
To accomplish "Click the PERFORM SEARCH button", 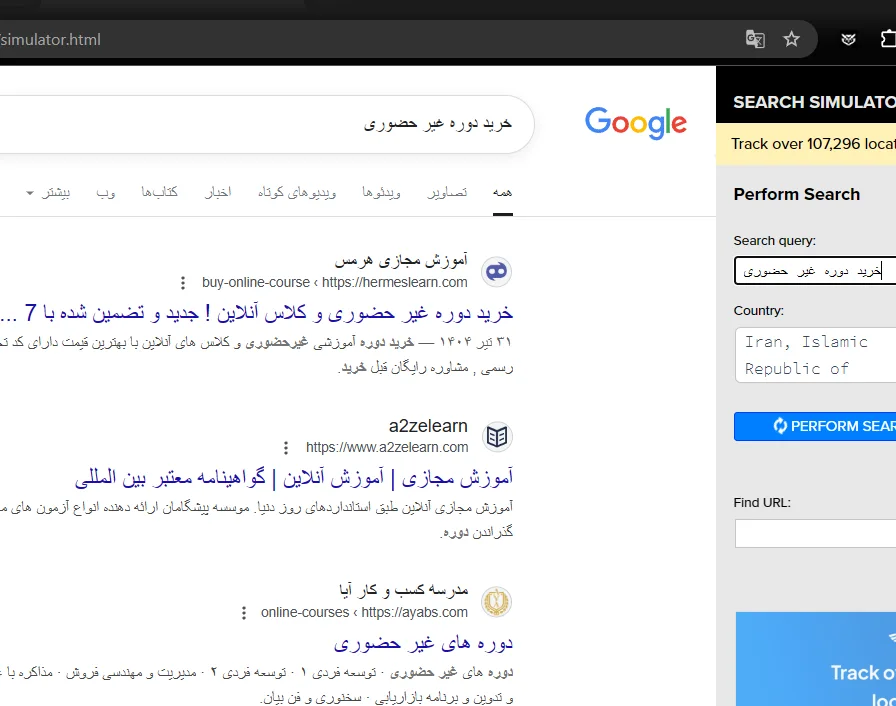I will pyautogui.click(x=815, y=426).
